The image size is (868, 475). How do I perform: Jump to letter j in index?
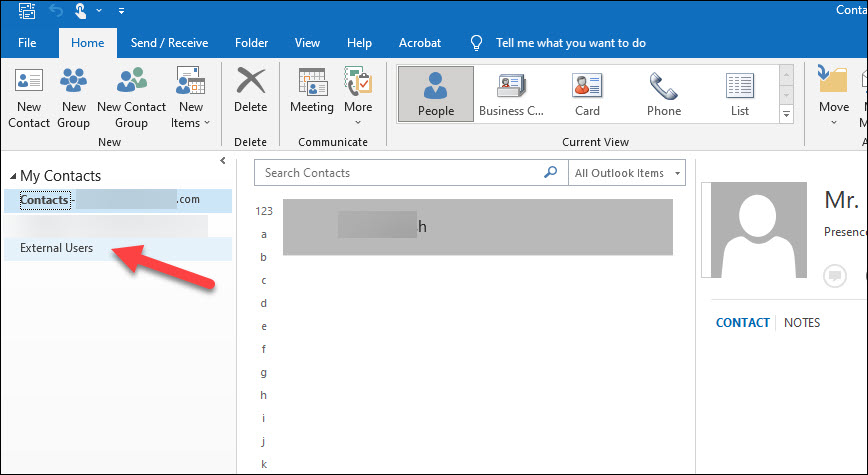[x=264, y=441]
